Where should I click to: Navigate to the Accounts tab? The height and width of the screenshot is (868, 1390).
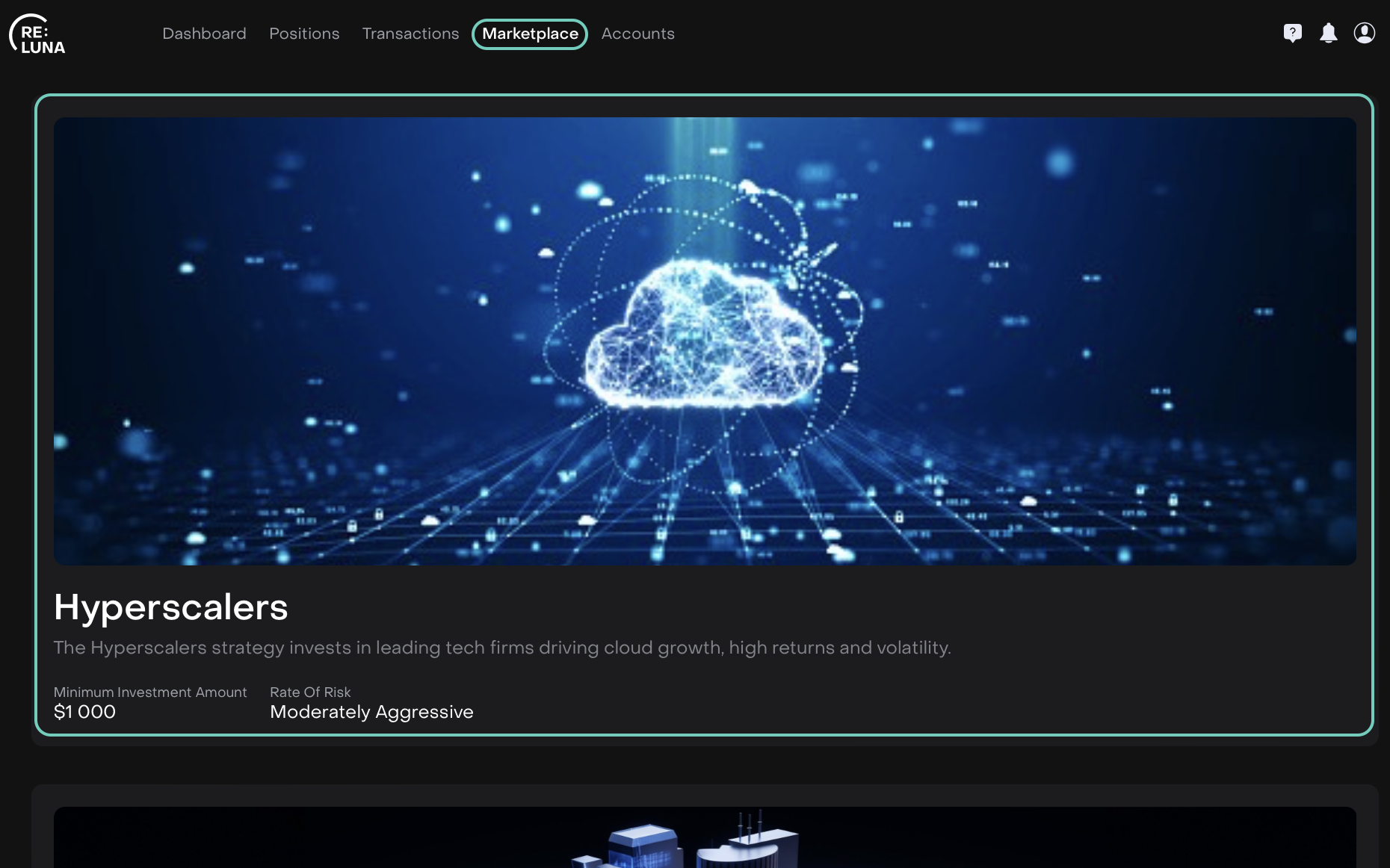[x=637, y=34]
